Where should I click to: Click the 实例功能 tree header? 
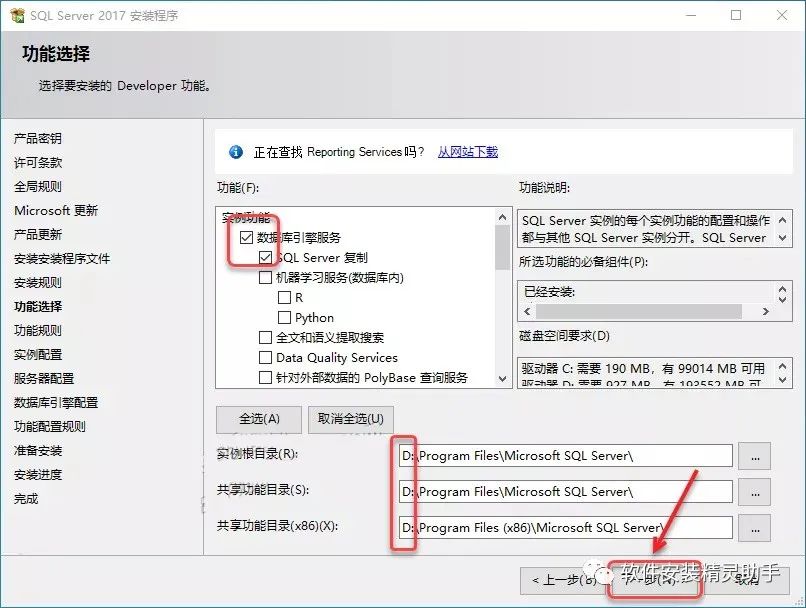pyautogui.click(x=246, y=218)
